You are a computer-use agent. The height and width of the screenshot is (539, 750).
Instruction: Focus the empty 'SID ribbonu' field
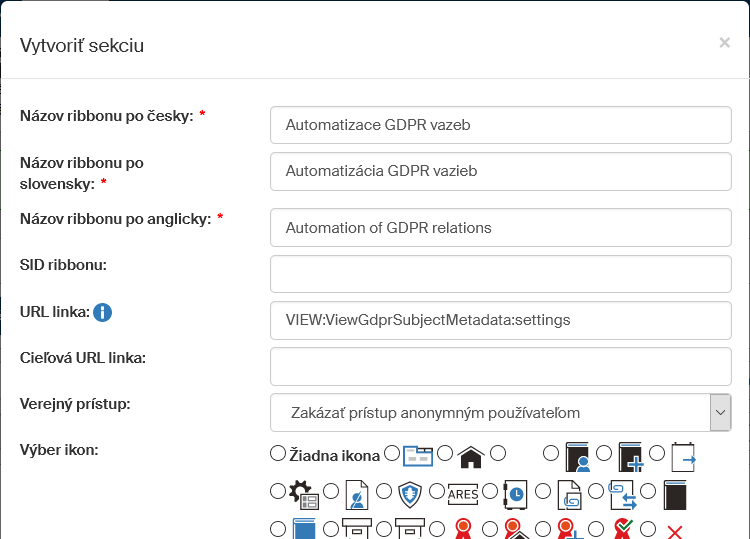coord(500,274)
